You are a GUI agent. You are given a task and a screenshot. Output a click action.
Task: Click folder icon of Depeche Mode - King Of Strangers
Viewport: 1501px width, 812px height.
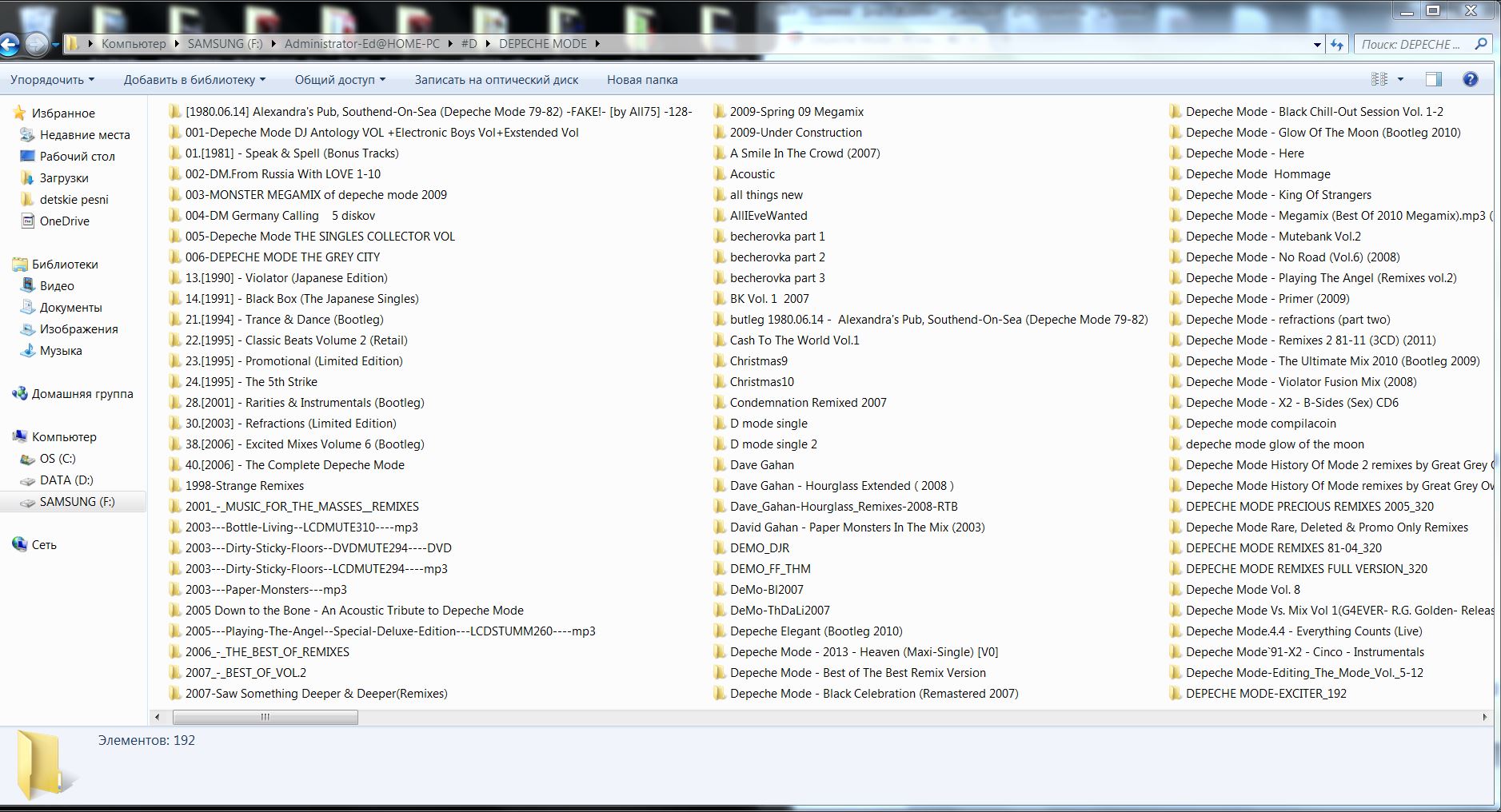pyautogui.click(x=1176, y=195)
